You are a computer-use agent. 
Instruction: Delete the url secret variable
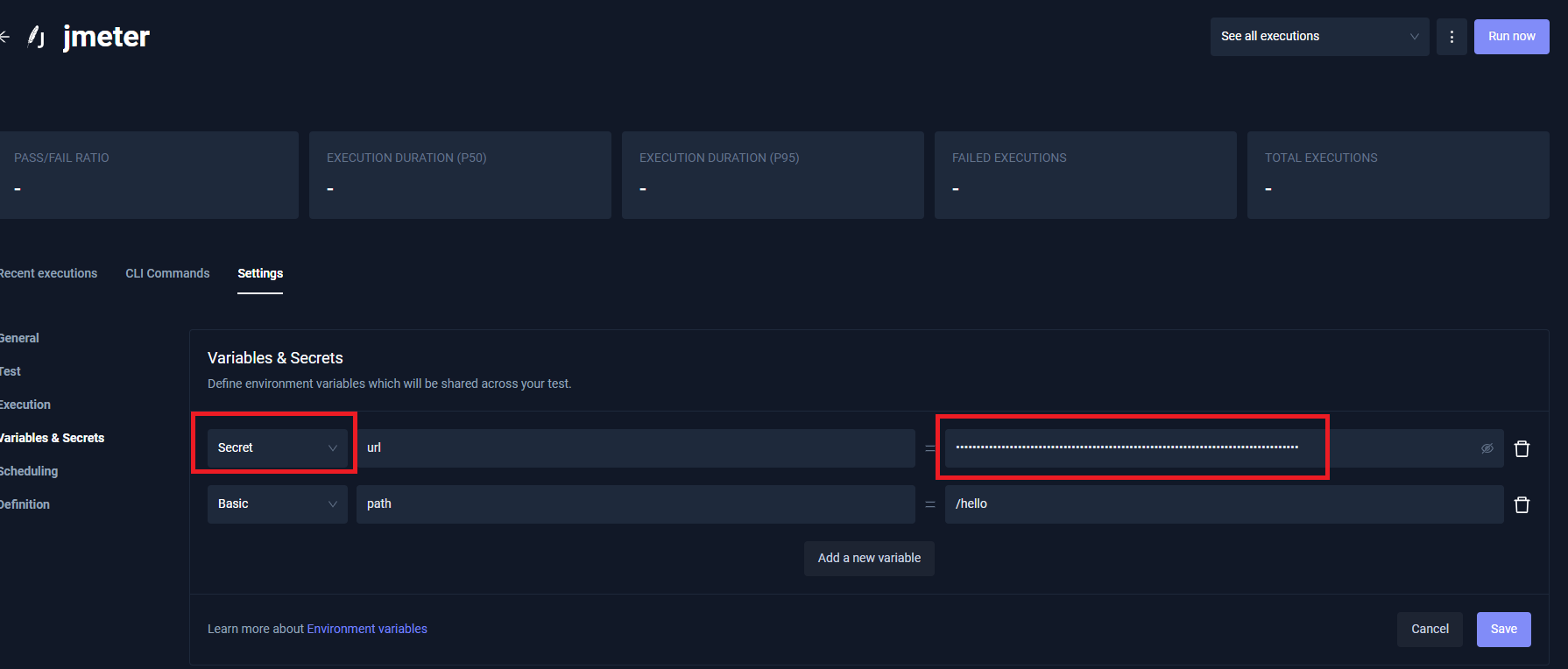pyautogui.click(x=1522, y=448)
